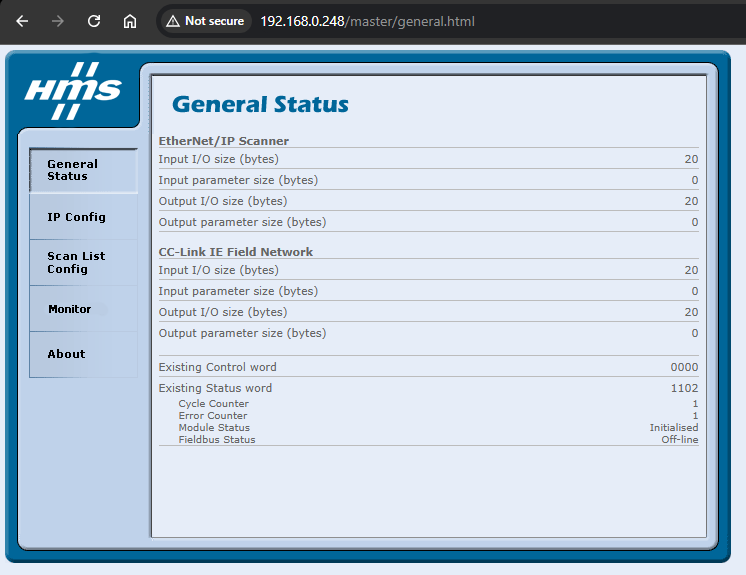Click the Existing Control word label
Image resolution: width=746 pixels, height=575 pixels.
click(217, 367)
